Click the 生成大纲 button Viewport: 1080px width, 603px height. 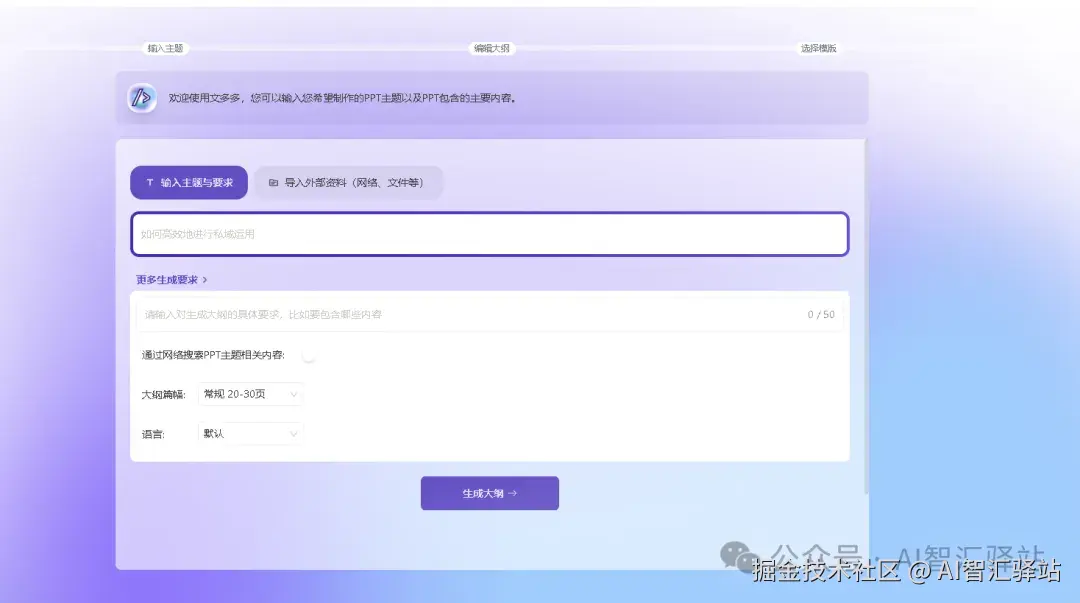tap(489, 493)
